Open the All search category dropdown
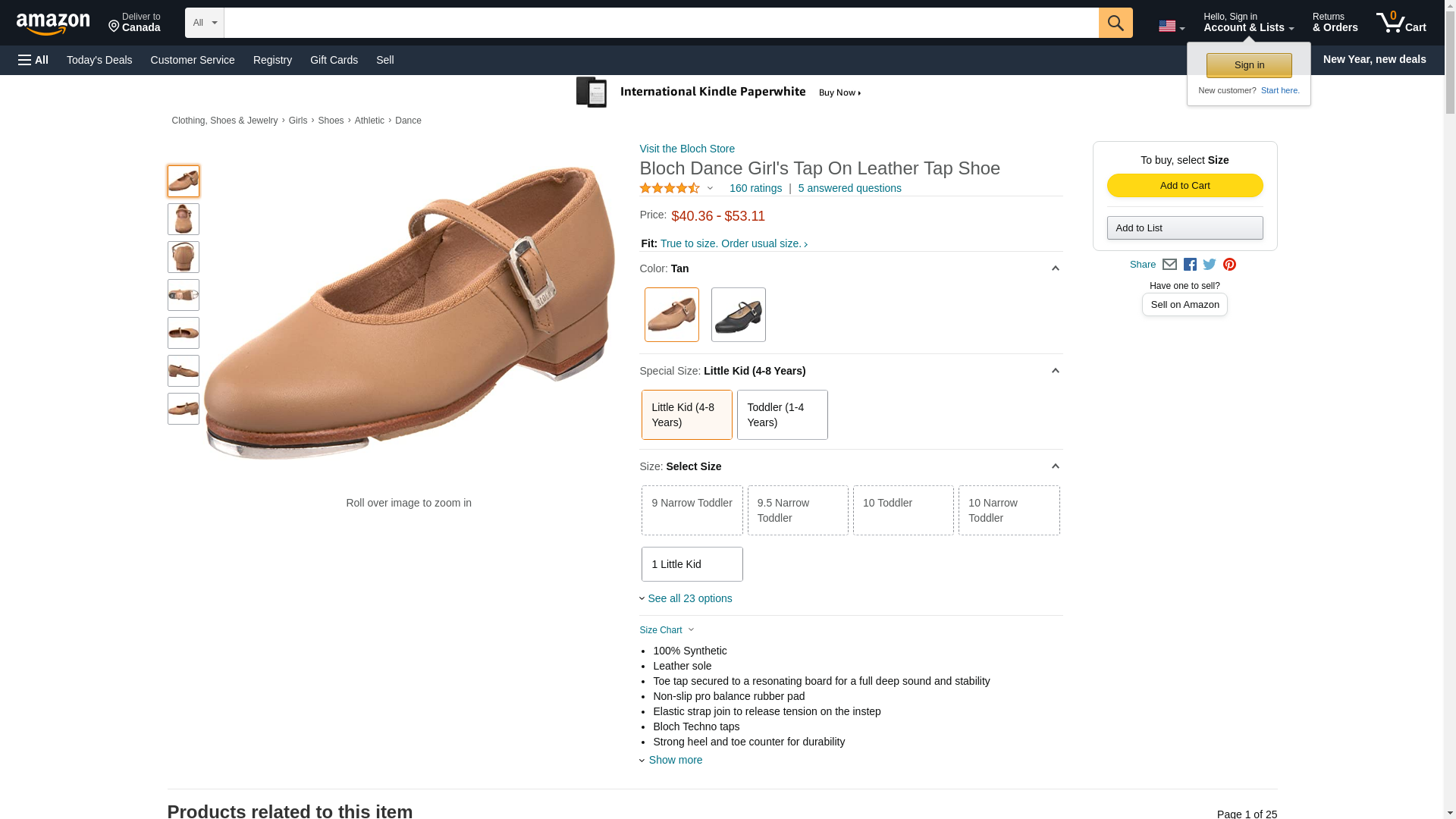 (204, 23)
